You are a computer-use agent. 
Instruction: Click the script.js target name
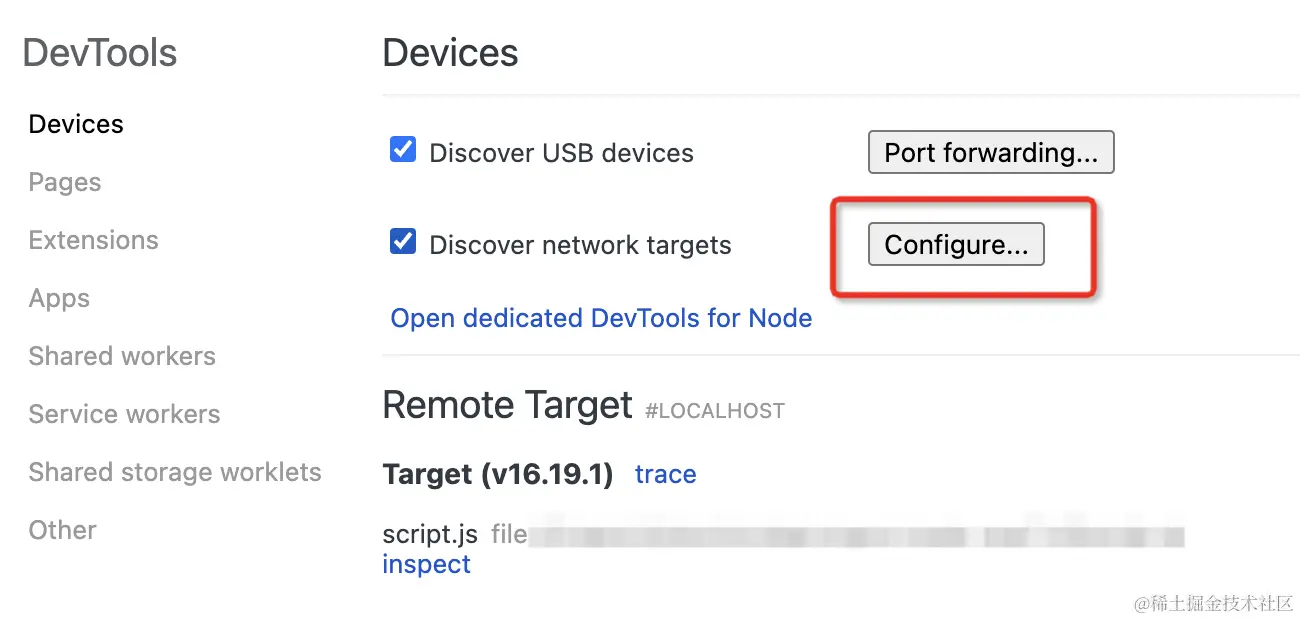click(x=430, y=535)
